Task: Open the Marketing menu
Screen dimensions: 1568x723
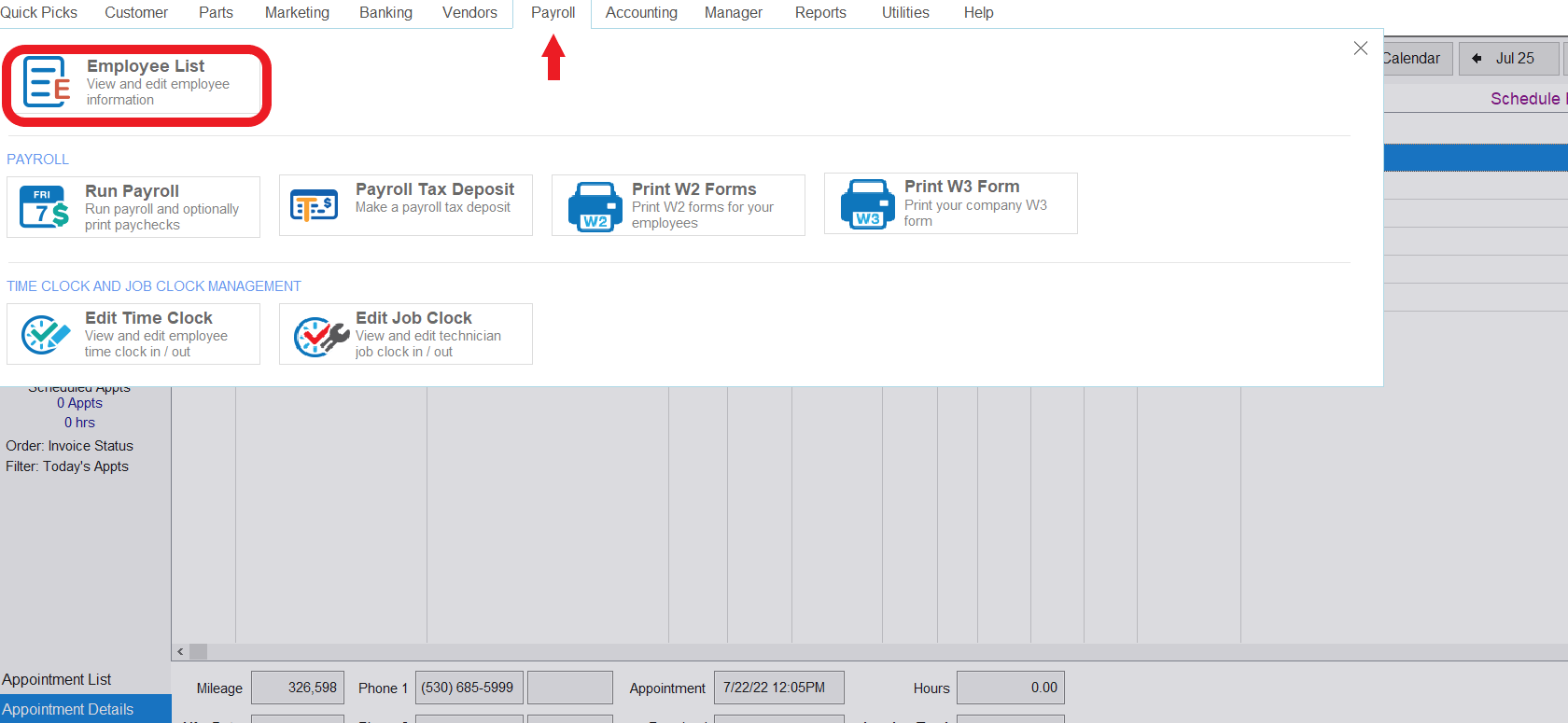Action: tap(297, 12)
